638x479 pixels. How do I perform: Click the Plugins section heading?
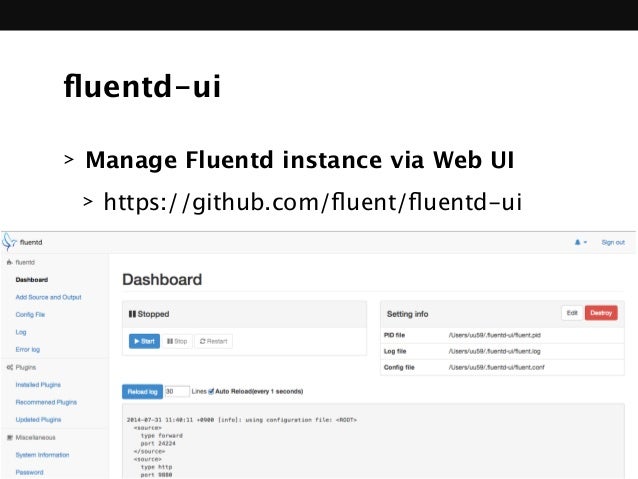[26, 367]
